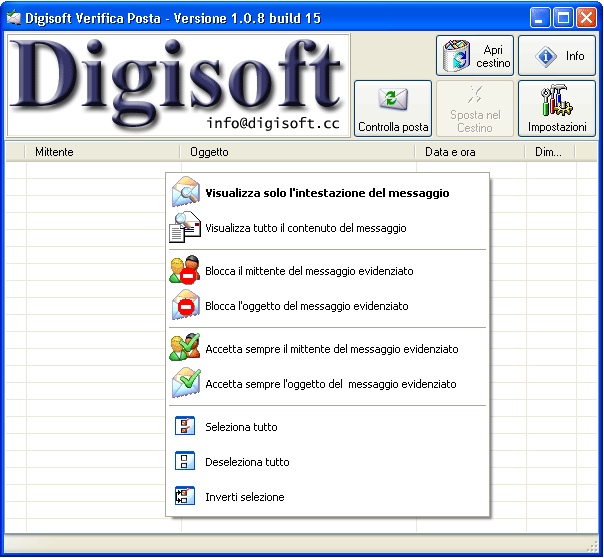This screenshot has height=558, width=604.
Task: Click the Dim... size column header
Action: (549, 152)
